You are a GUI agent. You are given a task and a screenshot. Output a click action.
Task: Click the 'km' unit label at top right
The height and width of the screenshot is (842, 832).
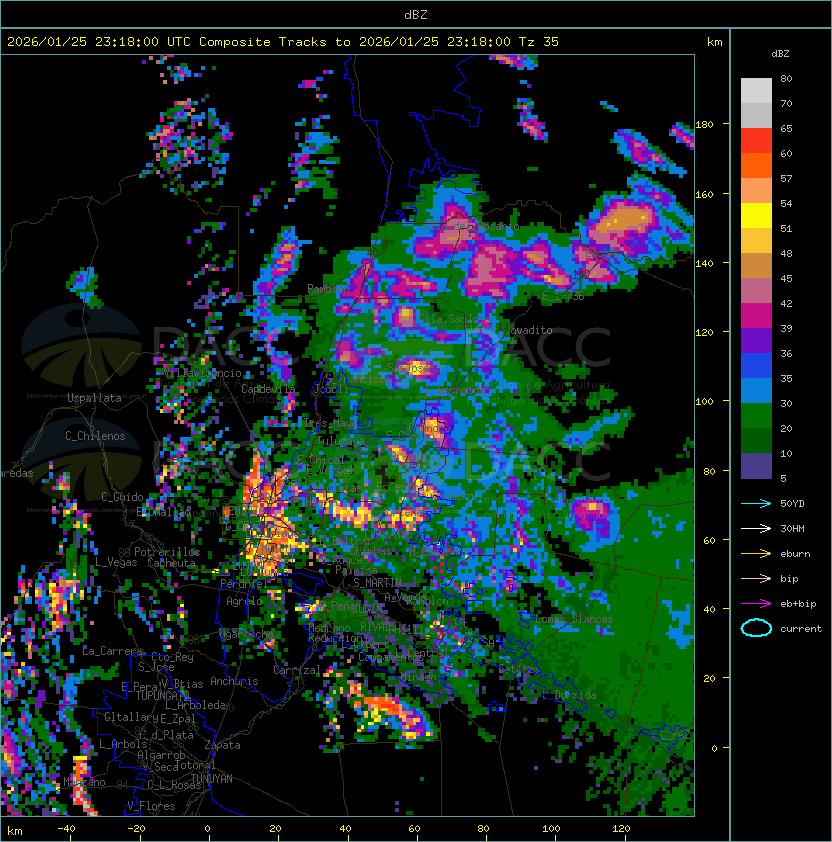point(715,42)
